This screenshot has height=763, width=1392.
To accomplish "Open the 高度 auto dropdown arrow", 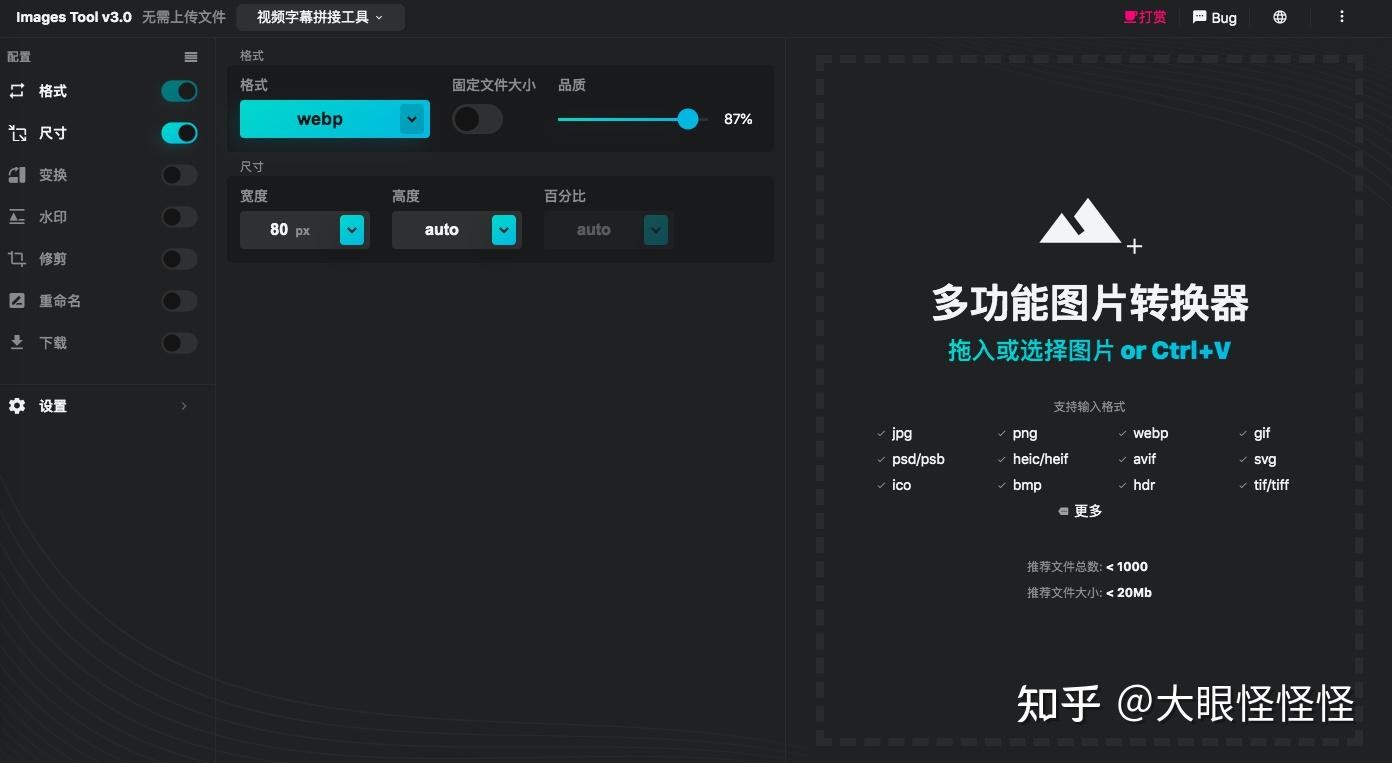I will click(504, 230).
